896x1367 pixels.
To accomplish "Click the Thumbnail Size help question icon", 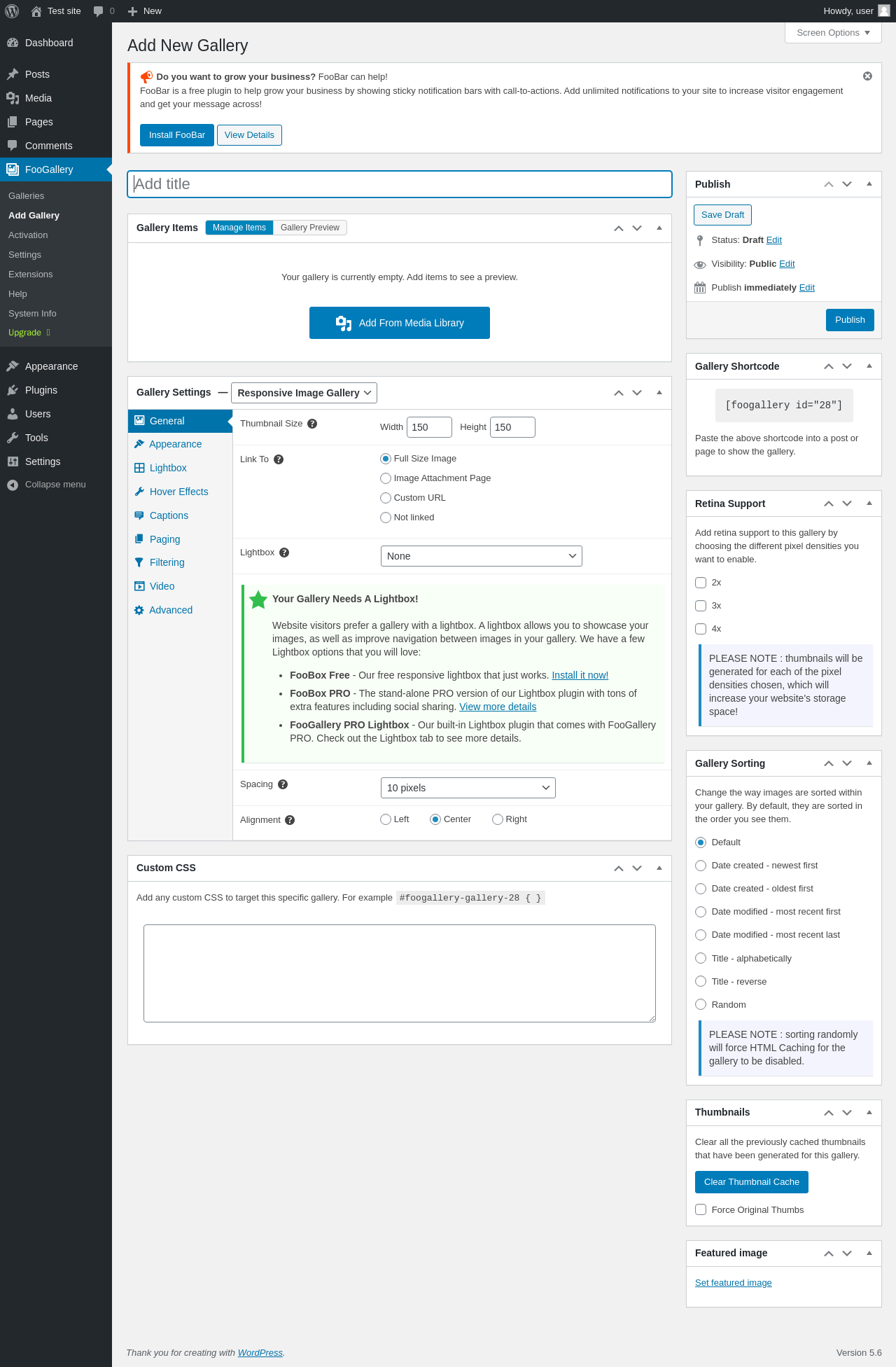I will 312,424.
